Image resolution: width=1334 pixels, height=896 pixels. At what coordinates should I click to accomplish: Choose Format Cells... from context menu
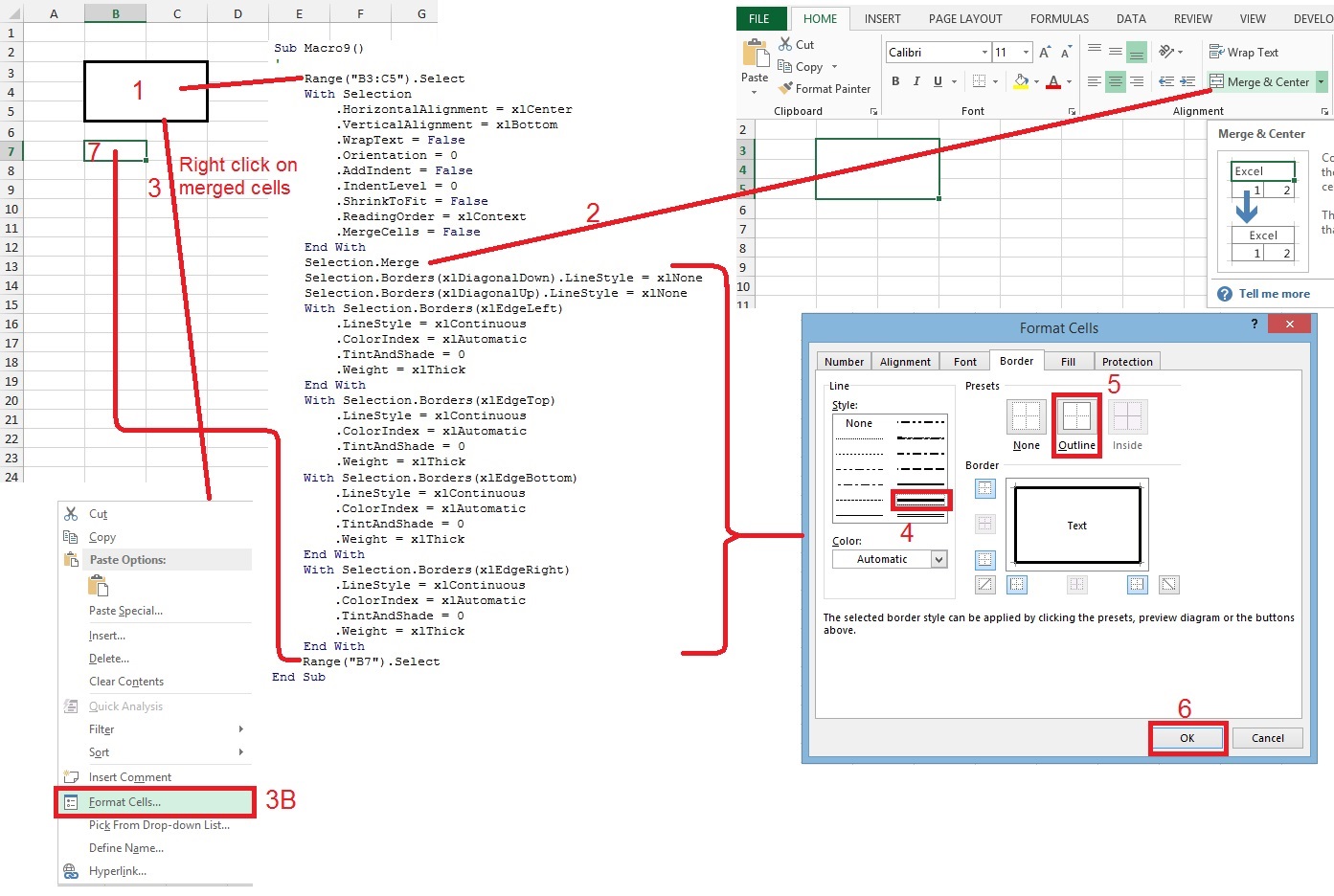155,802
